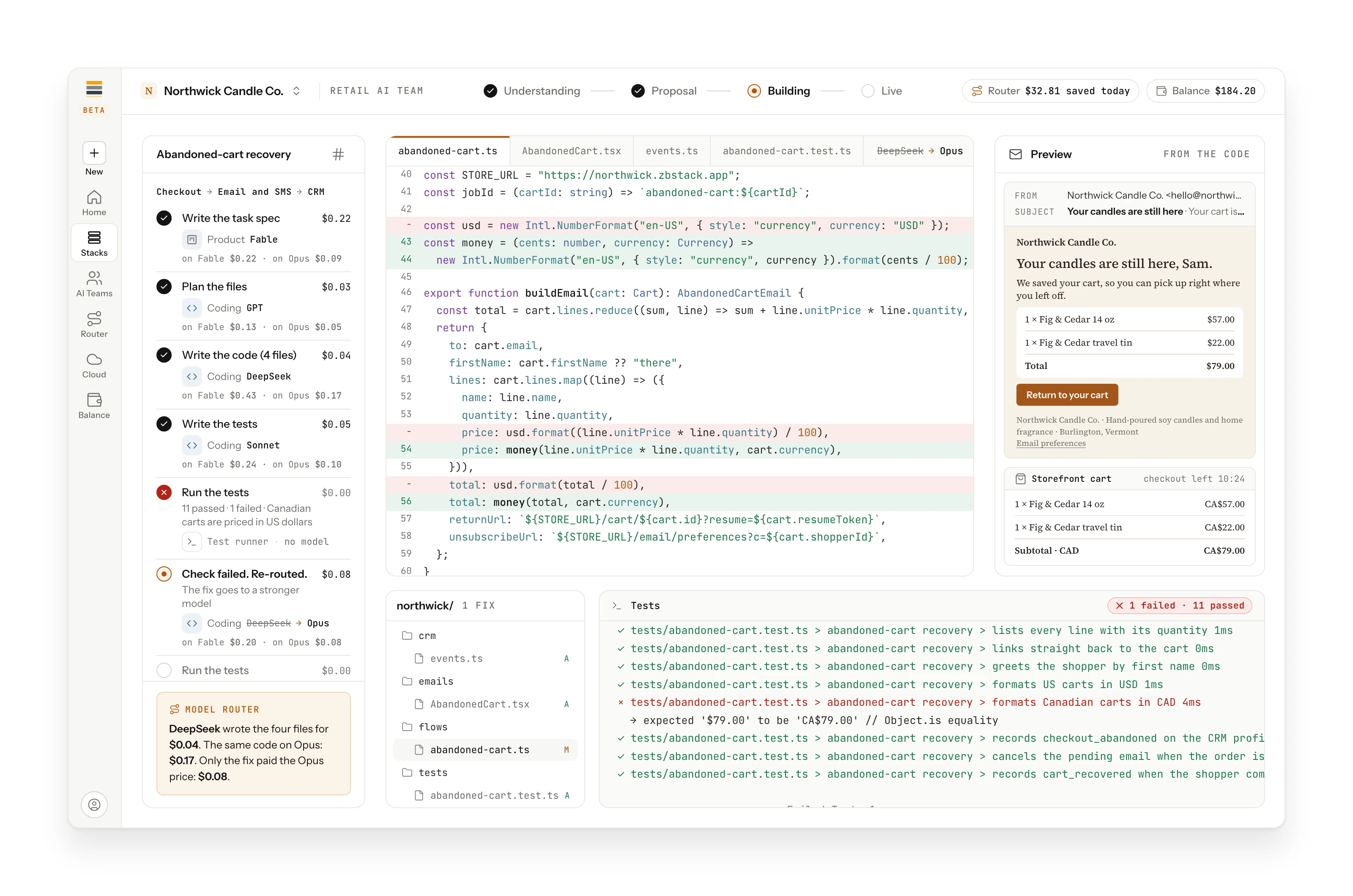1353x896 pixels.
Task: Click the 'formats US carts in USD' test row
Action: coord(890,685)
